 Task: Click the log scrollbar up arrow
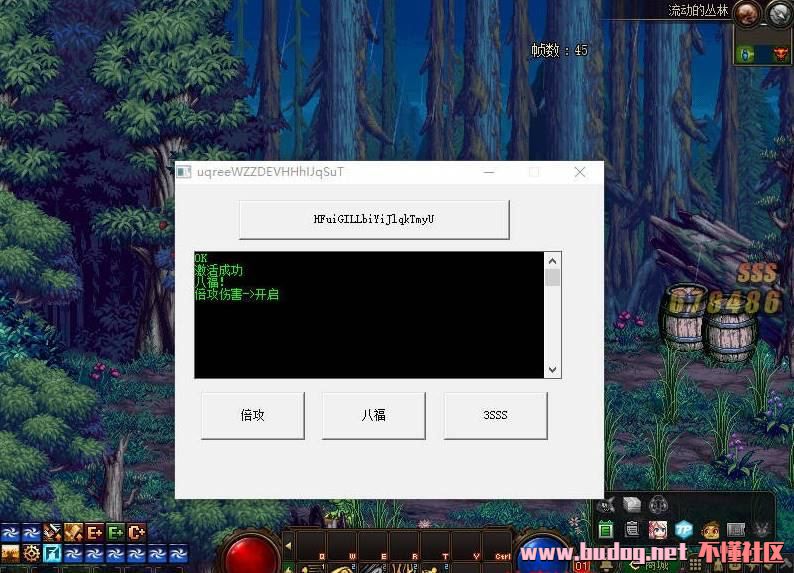(x=552, y=261)
